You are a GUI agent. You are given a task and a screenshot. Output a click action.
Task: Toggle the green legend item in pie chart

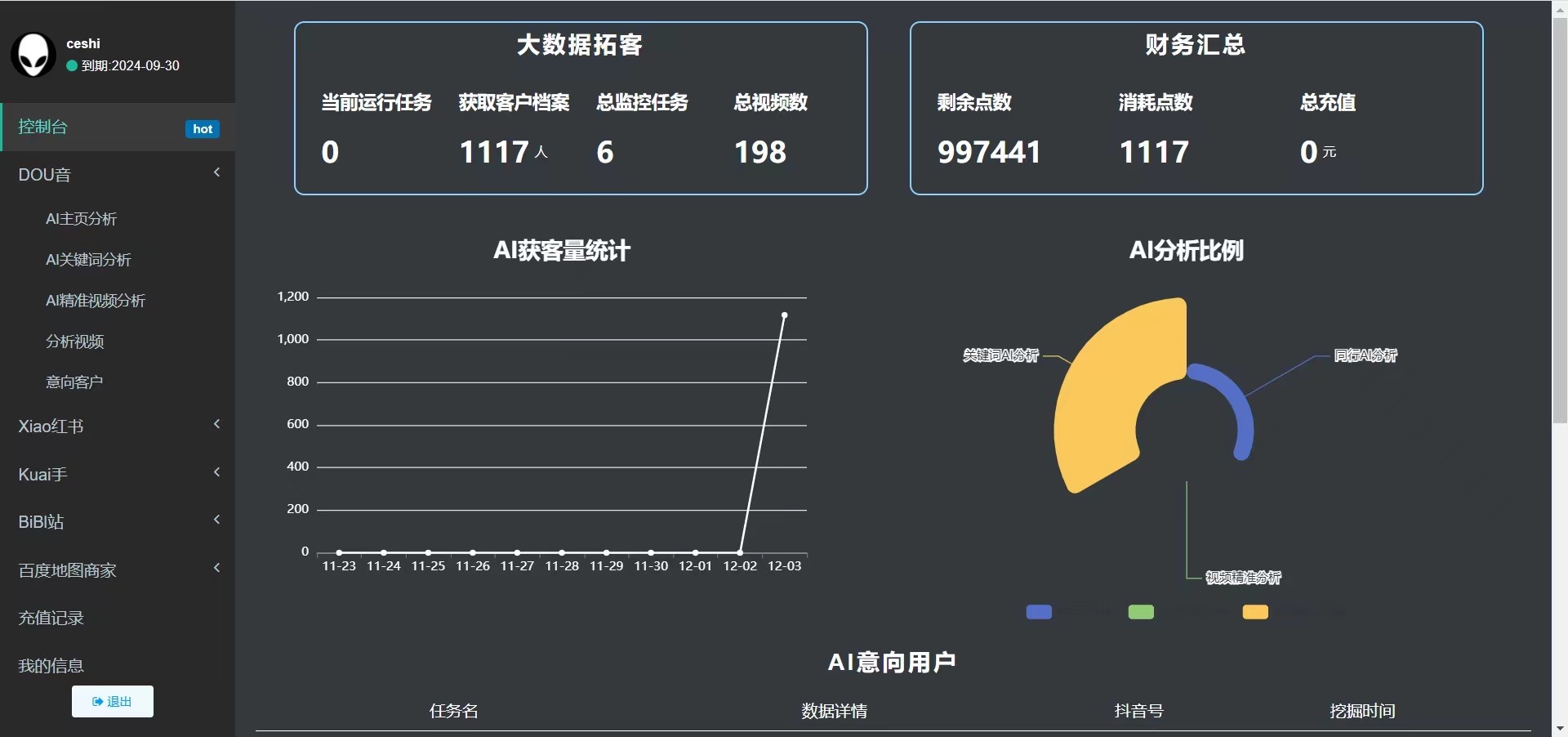pos(1141,612)
